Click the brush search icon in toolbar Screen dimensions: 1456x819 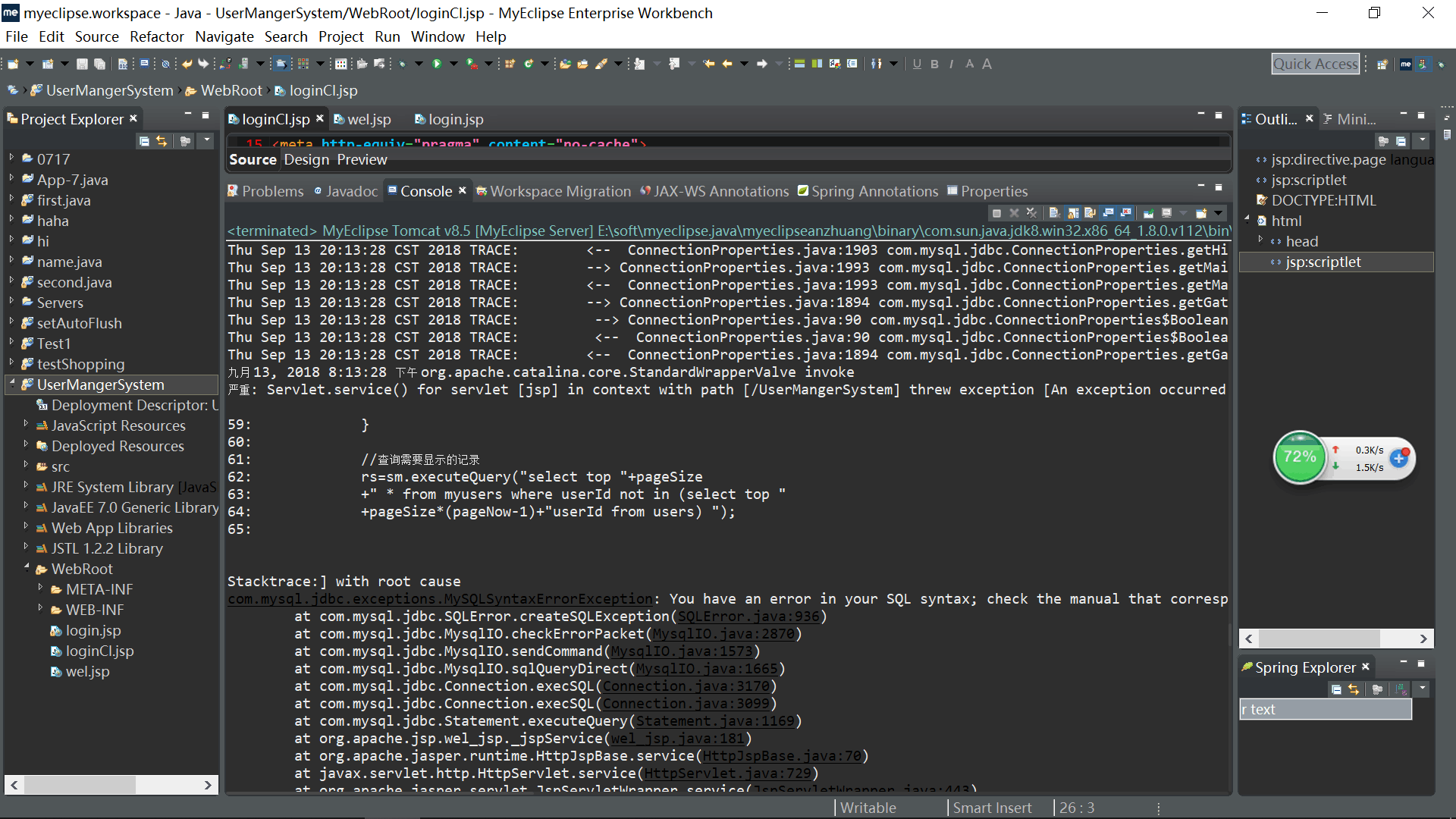point(601,64)
